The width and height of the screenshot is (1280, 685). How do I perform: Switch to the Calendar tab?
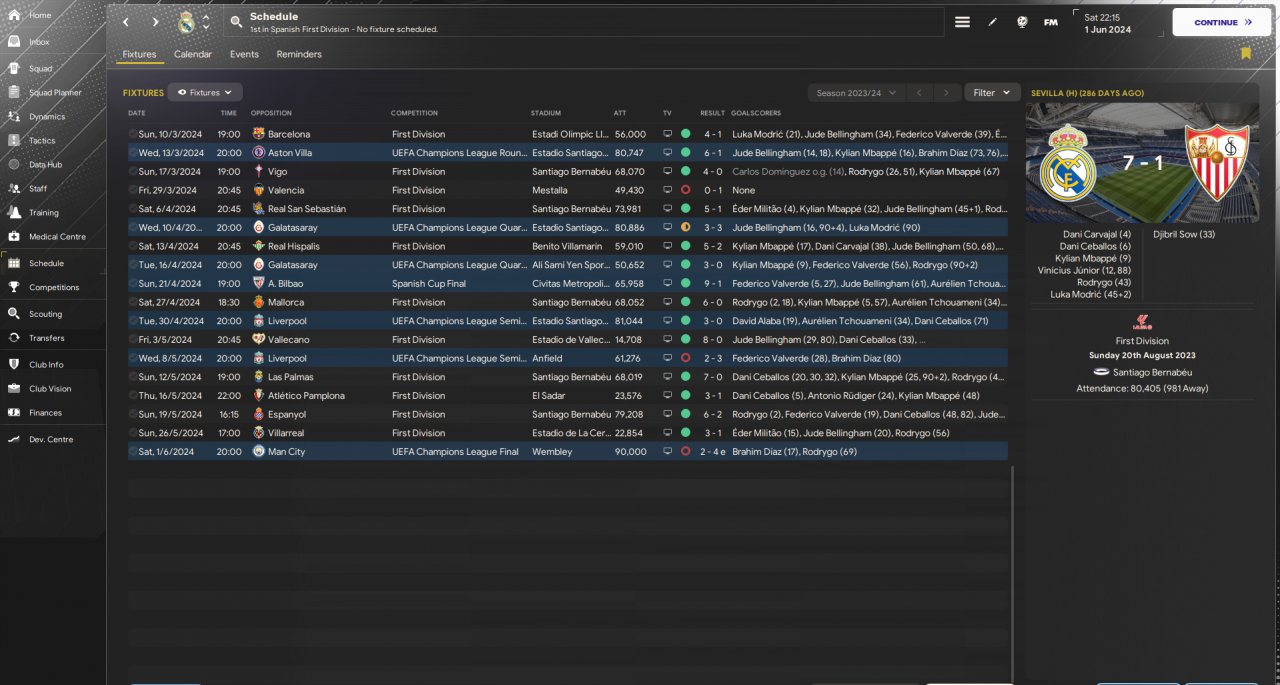click(192, 54)
